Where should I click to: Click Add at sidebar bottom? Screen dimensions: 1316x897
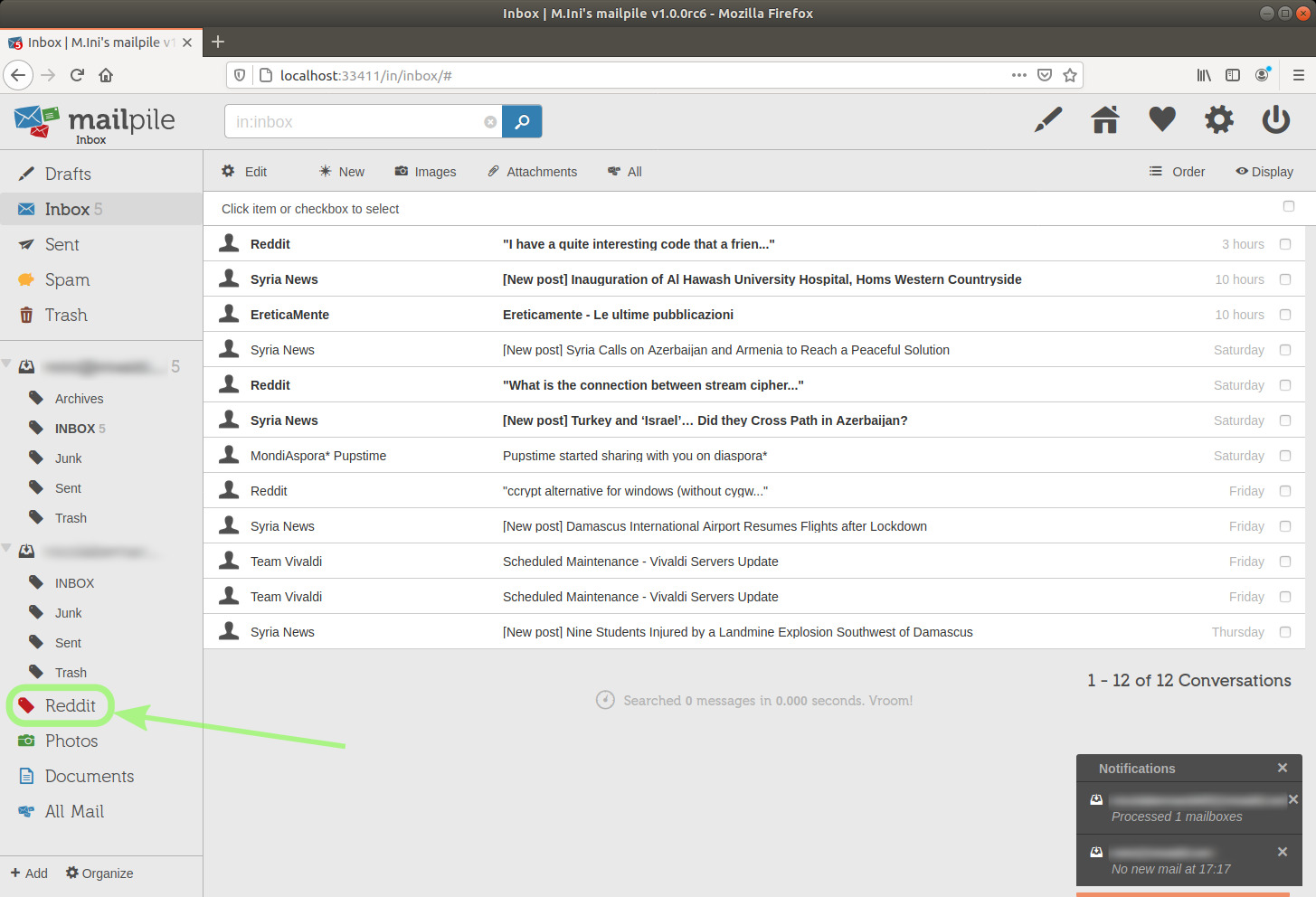point(29,873)
